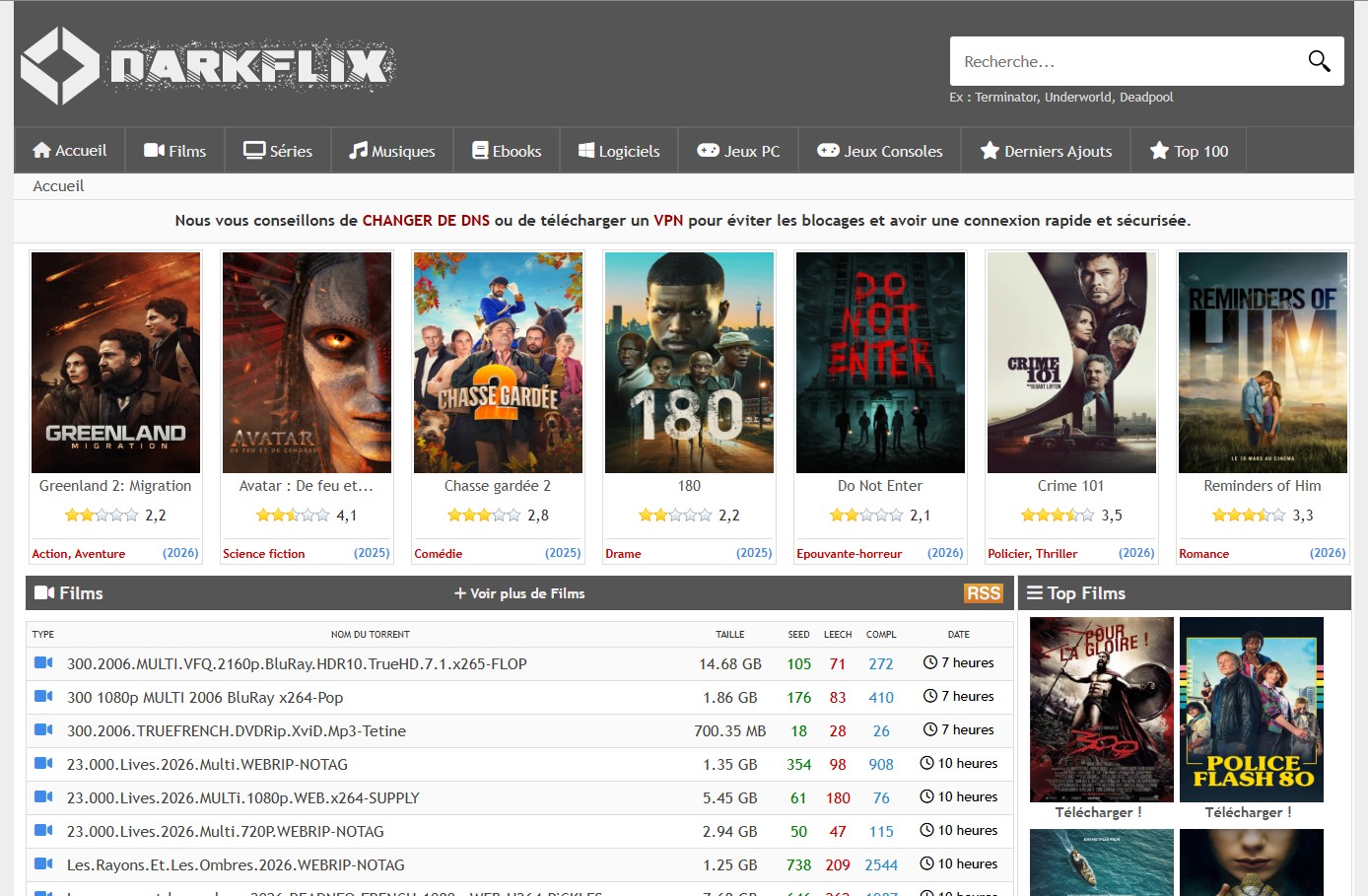Open the Greenland Migration poster
Viewport: 1368px width, 896px height.
tap(115, 363)
